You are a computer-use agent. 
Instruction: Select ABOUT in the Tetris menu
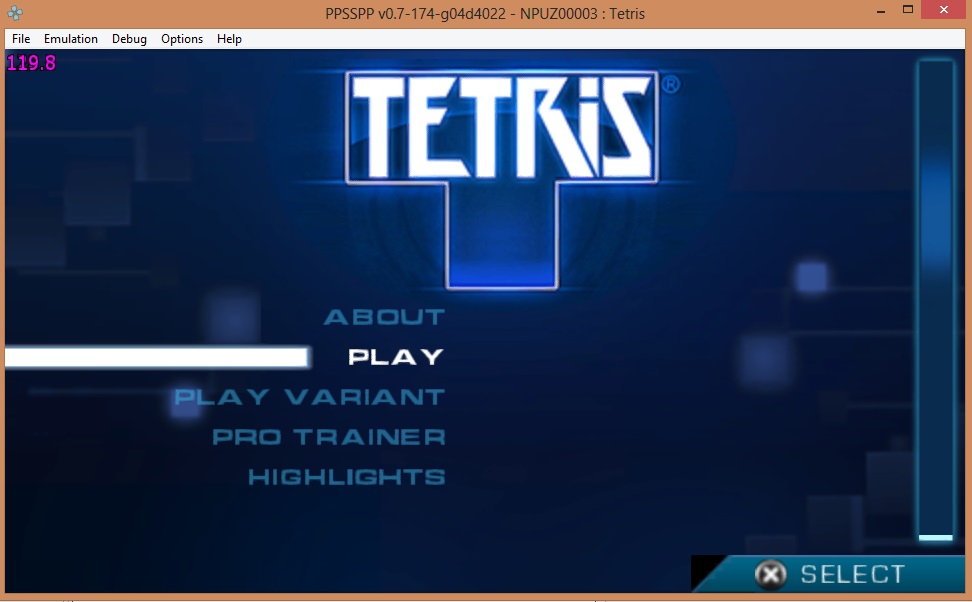(x=384, y=317)
